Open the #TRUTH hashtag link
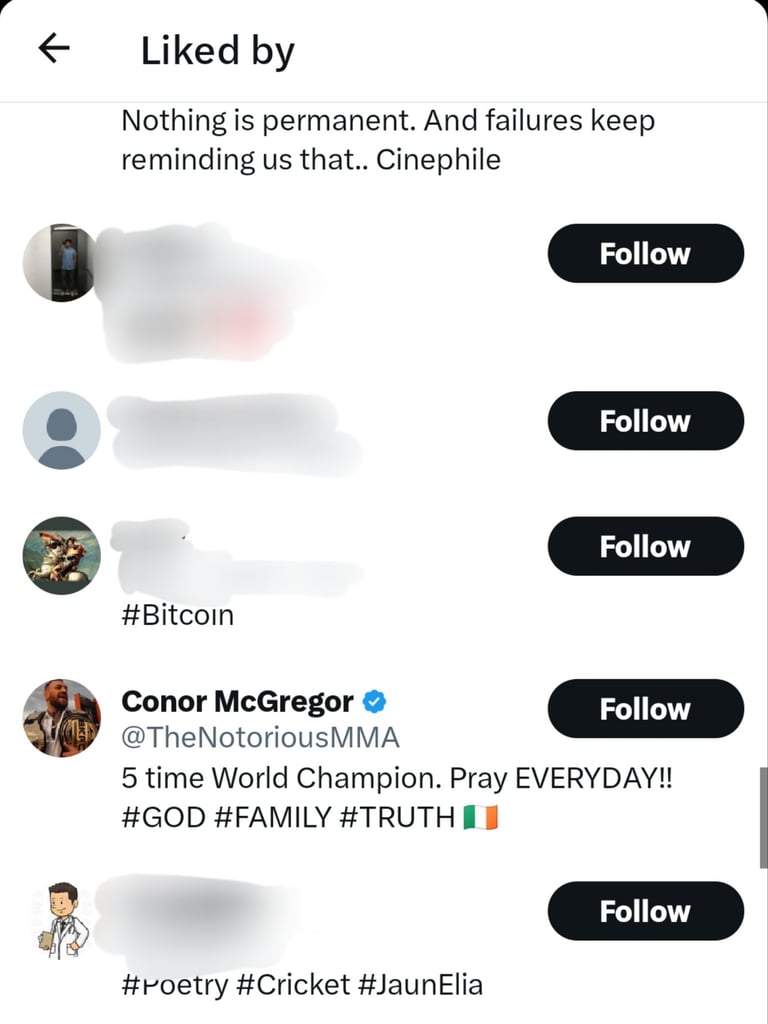 397,817
